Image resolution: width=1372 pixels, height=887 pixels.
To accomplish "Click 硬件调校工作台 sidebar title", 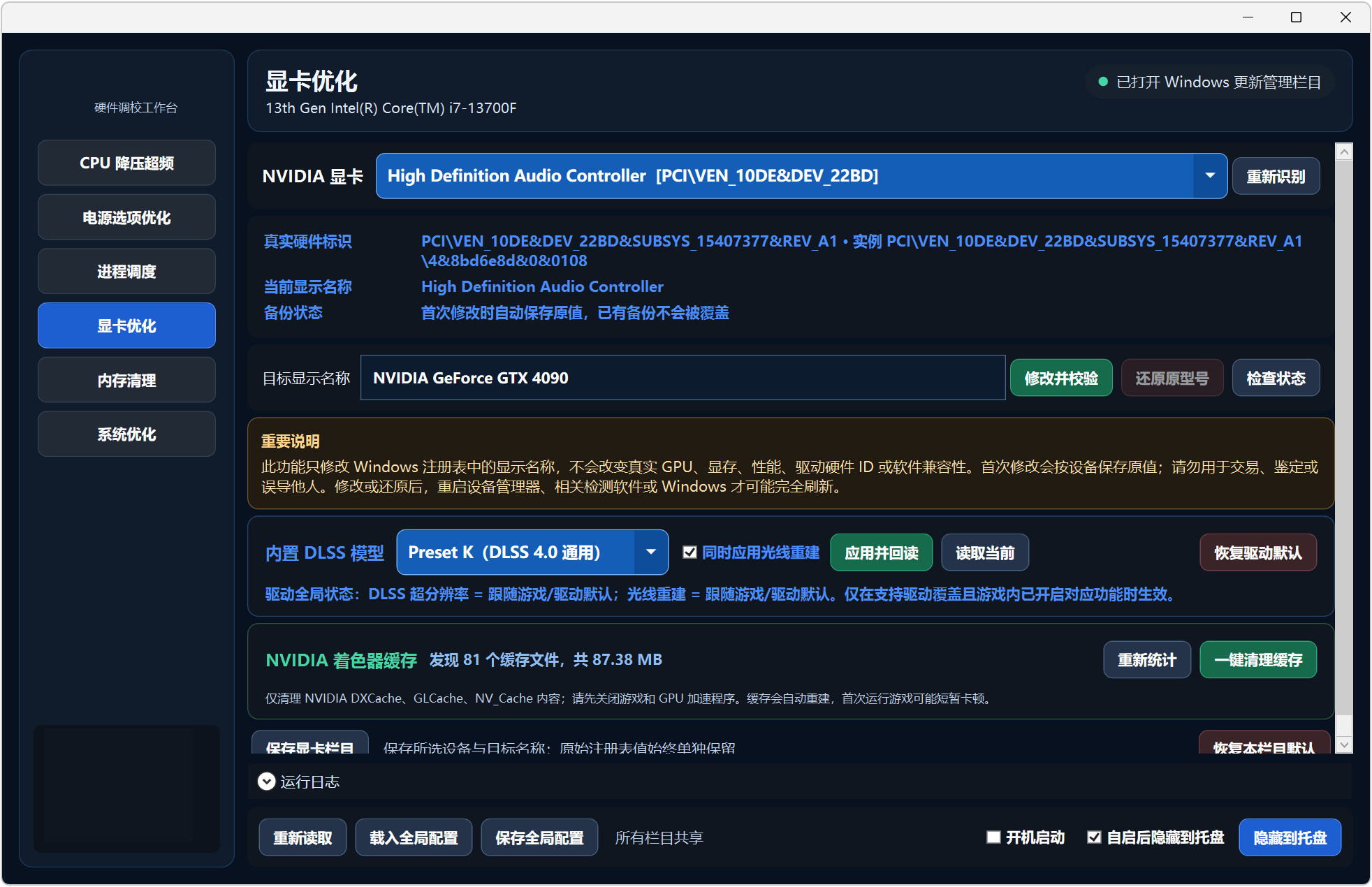I will tap(136, 108).
